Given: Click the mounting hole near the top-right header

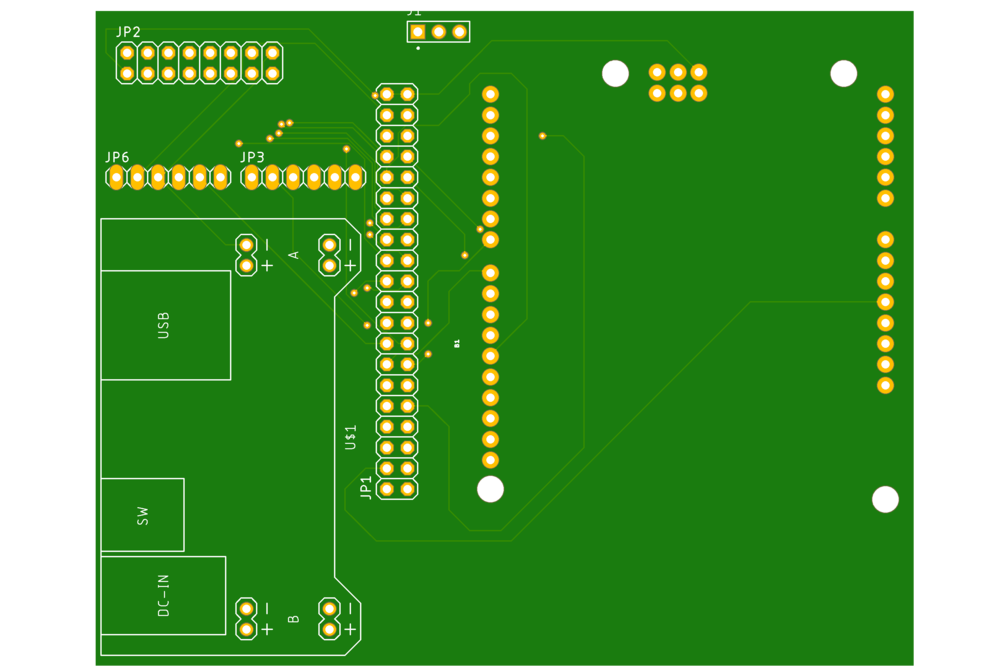Looking at the screenshot, I should 844,73.
